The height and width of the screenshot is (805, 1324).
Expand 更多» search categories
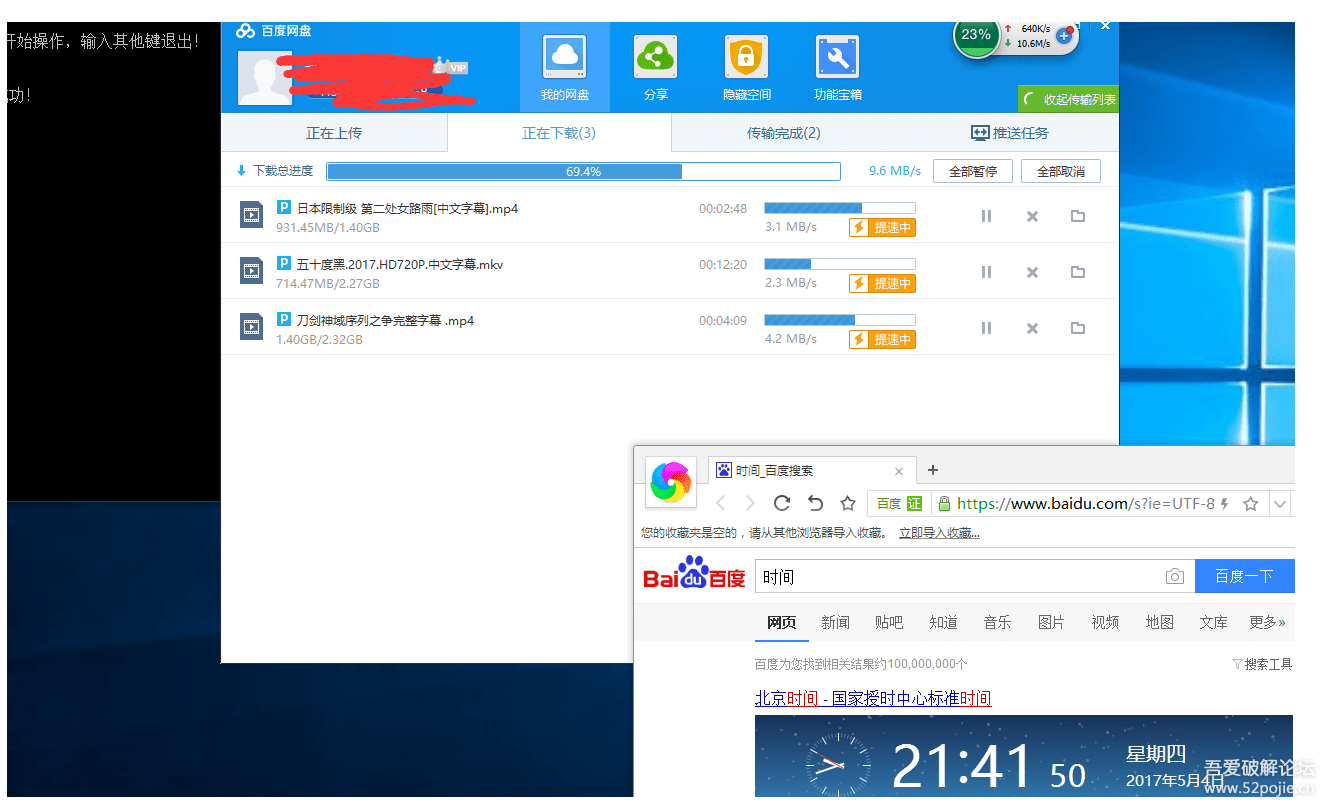pos(1267,622)
